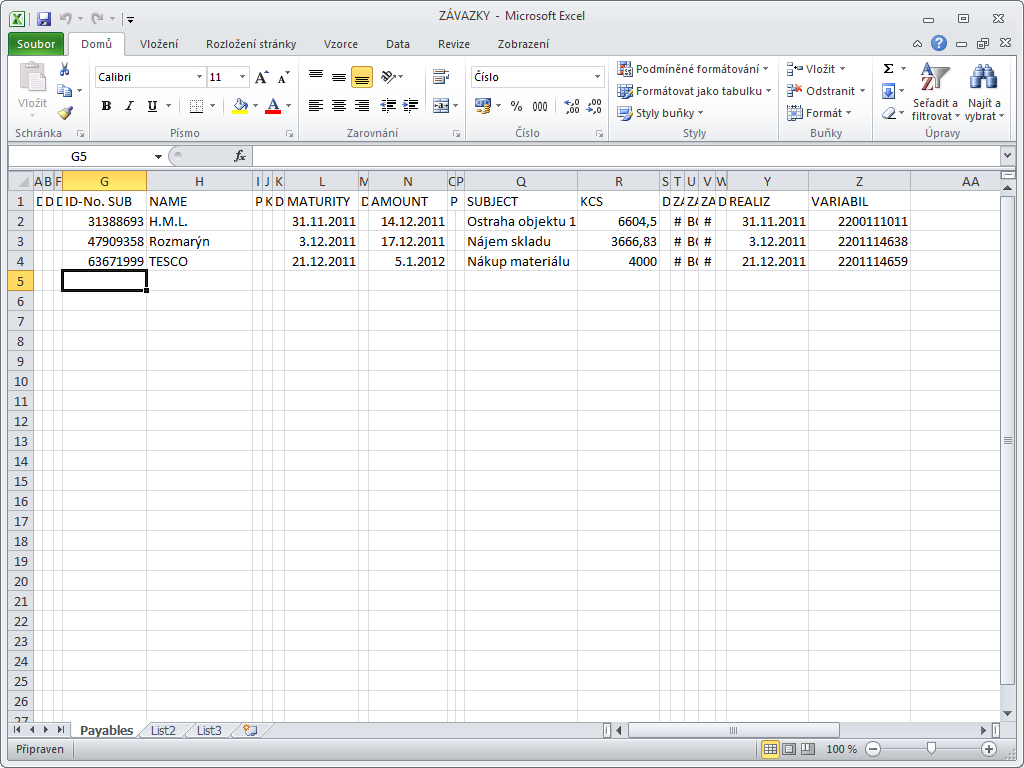
Task: Switch to the Data tab
Action: 398,44
